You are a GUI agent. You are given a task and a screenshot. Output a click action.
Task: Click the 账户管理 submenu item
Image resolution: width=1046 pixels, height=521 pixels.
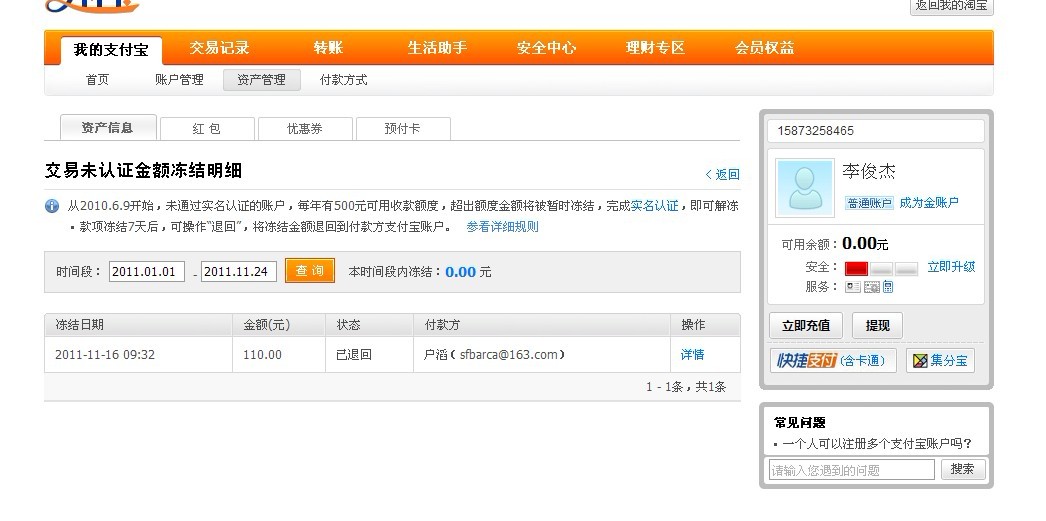tap(179, 80)
